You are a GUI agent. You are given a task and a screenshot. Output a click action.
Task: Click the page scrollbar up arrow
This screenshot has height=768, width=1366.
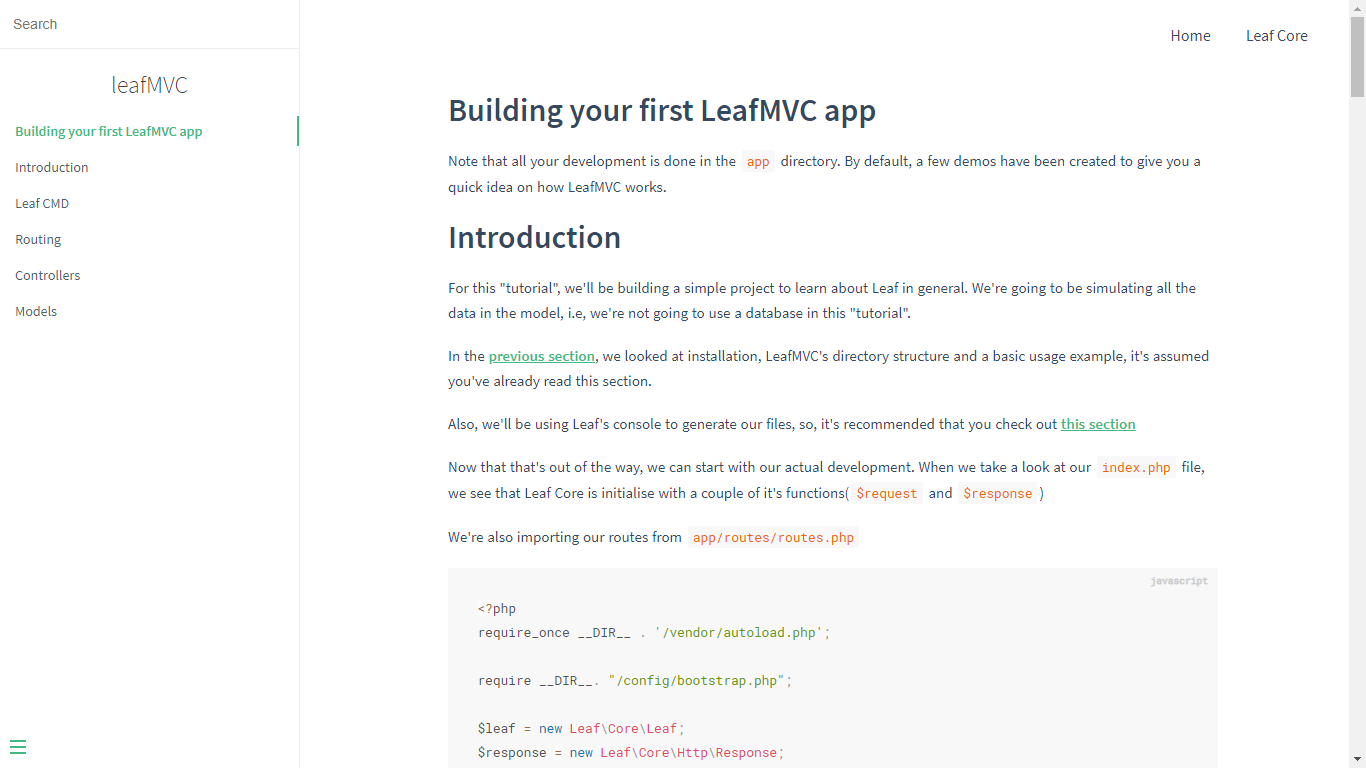coord(1358,7)
